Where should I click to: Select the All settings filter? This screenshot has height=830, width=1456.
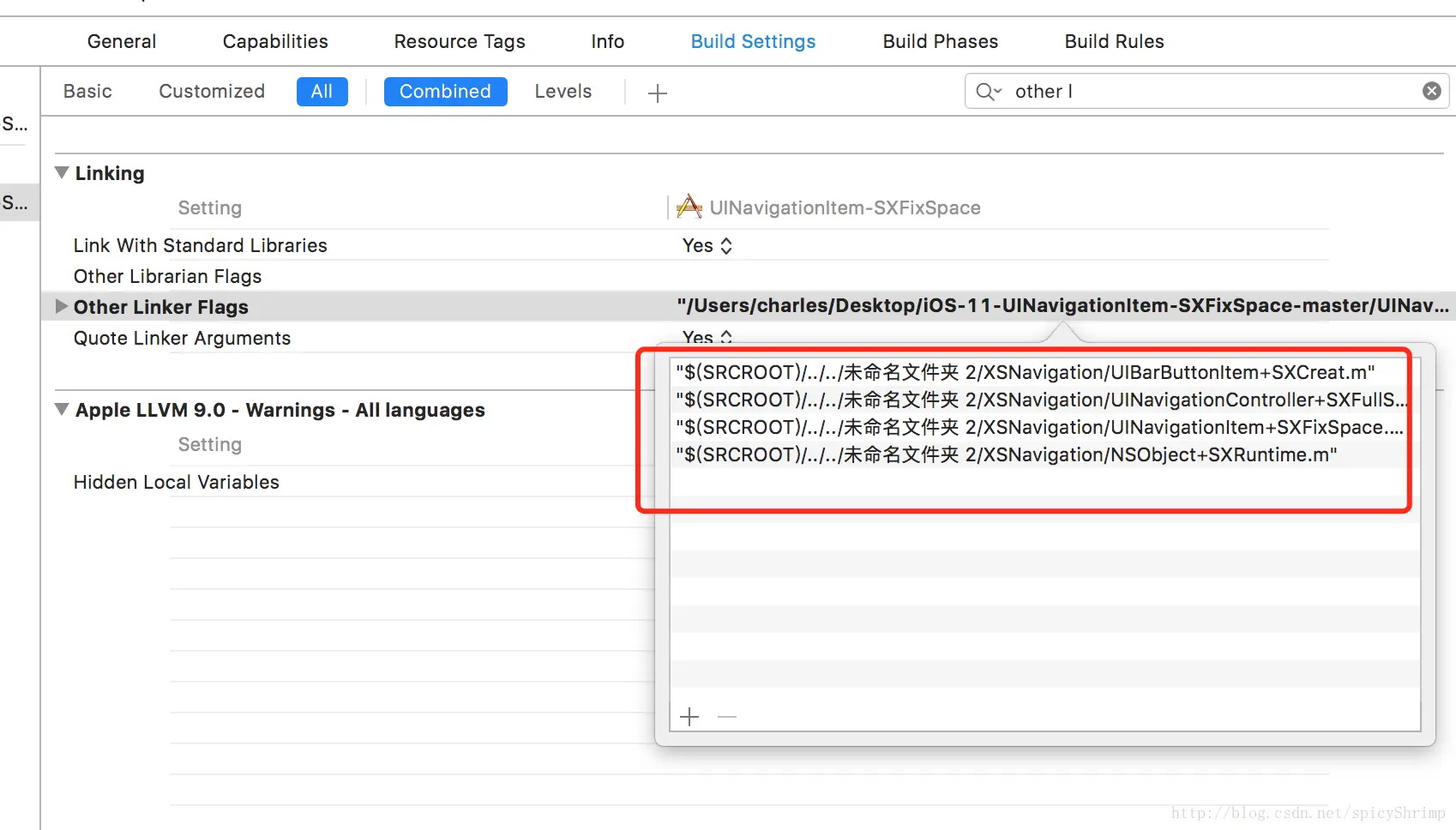click(322, 92)
